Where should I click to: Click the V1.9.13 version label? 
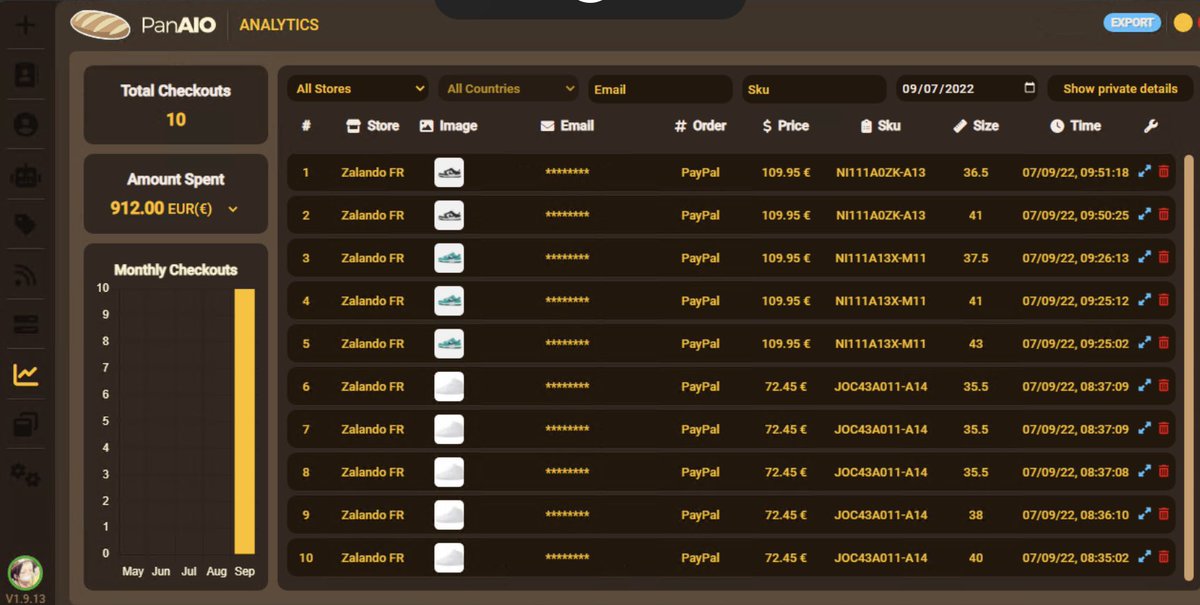tap(24, 598)
